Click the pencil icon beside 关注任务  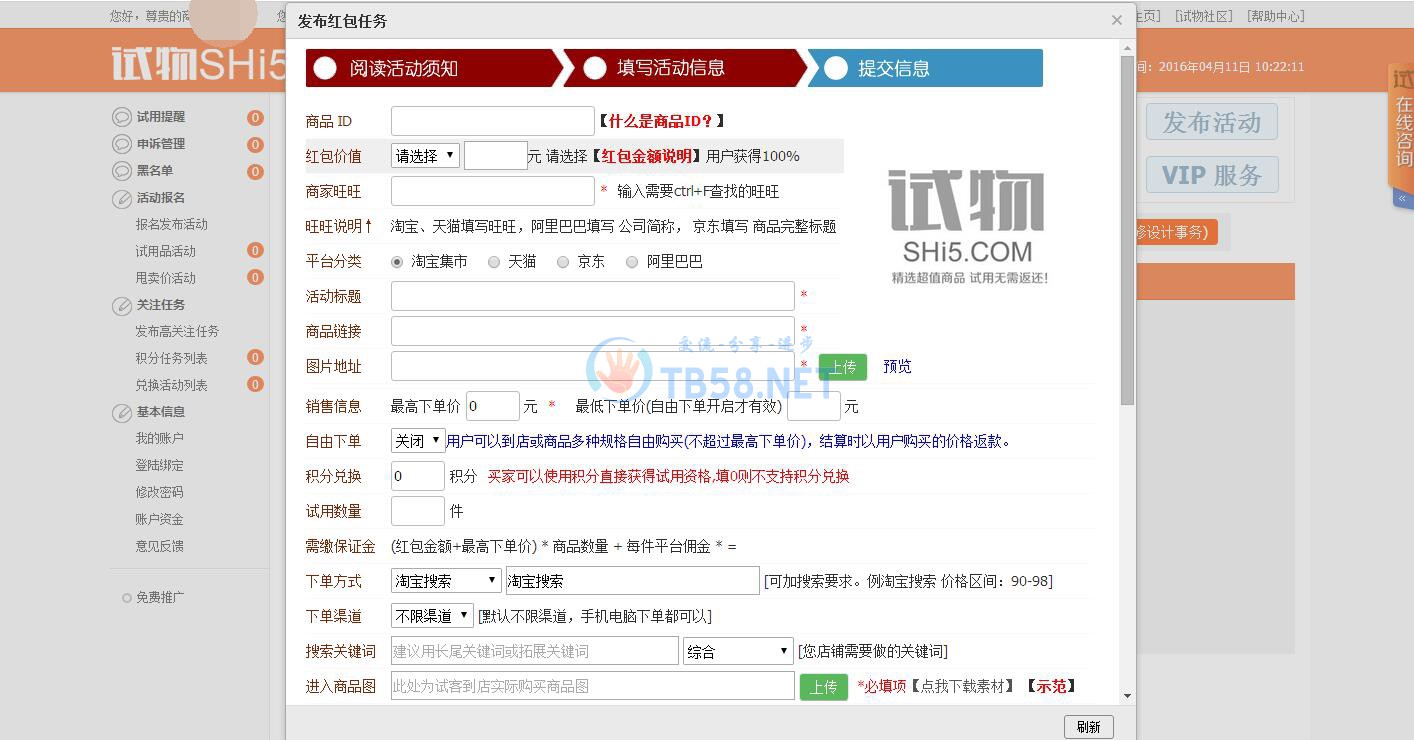(122, 305)
